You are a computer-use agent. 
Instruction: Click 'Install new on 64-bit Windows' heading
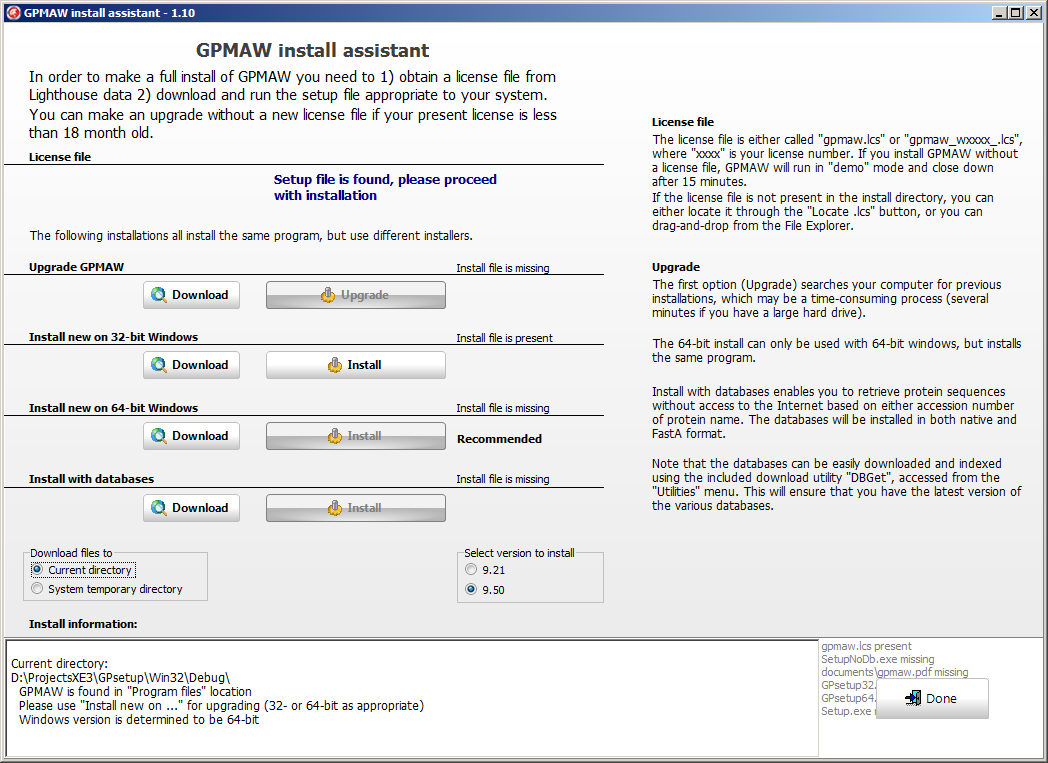(x=114, y=408)
